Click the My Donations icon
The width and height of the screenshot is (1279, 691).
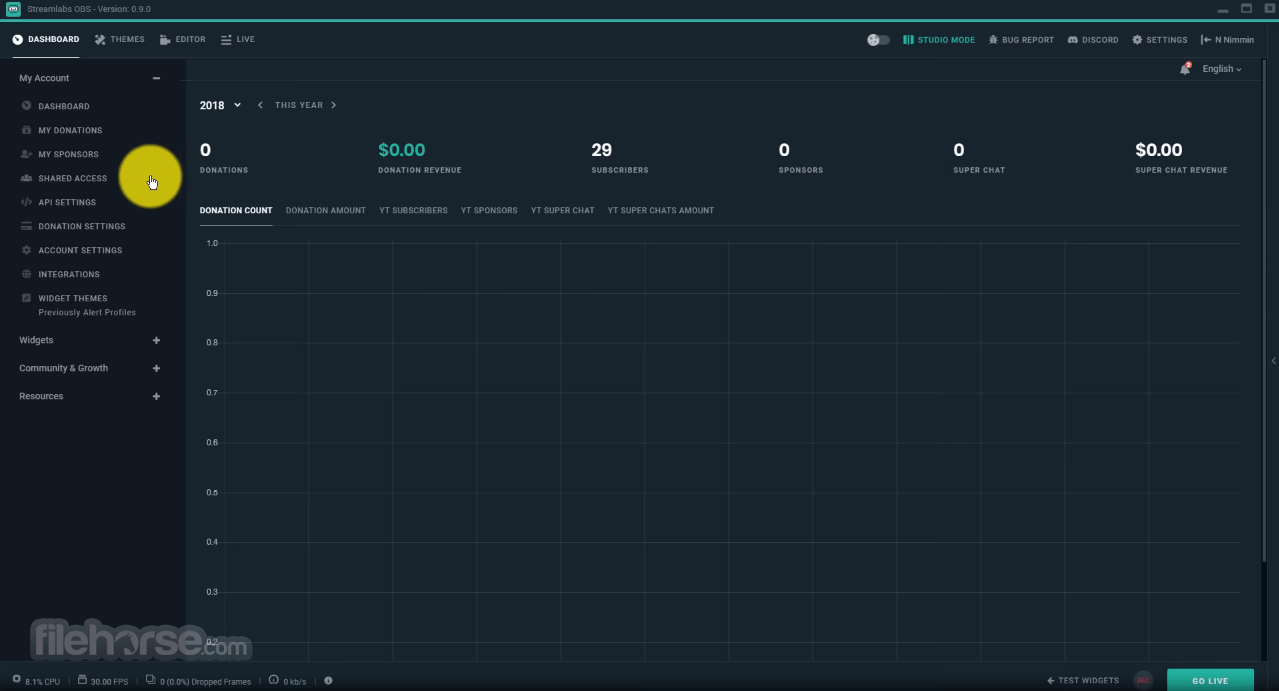27,130
